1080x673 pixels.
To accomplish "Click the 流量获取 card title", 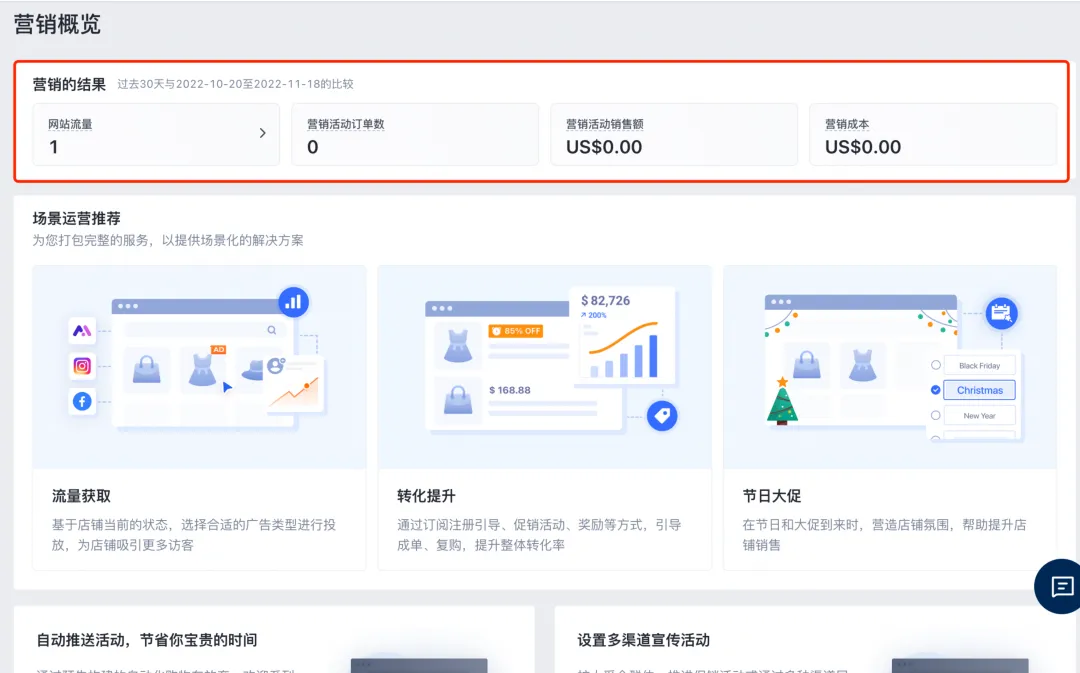I will [81, 496].
